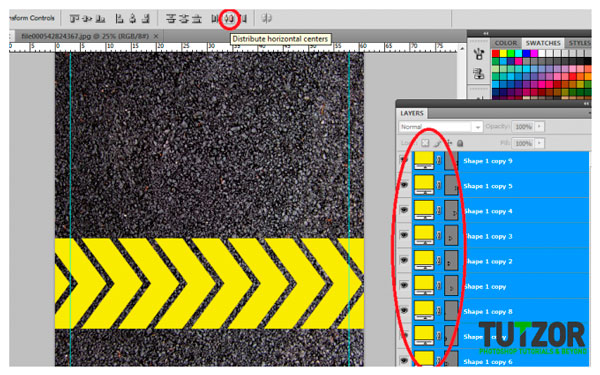Viewport: 600px width, 375px height.
Task: Select layer name Shape 1 copy 8
Action: pyautogui.click(x=488, y=312)
